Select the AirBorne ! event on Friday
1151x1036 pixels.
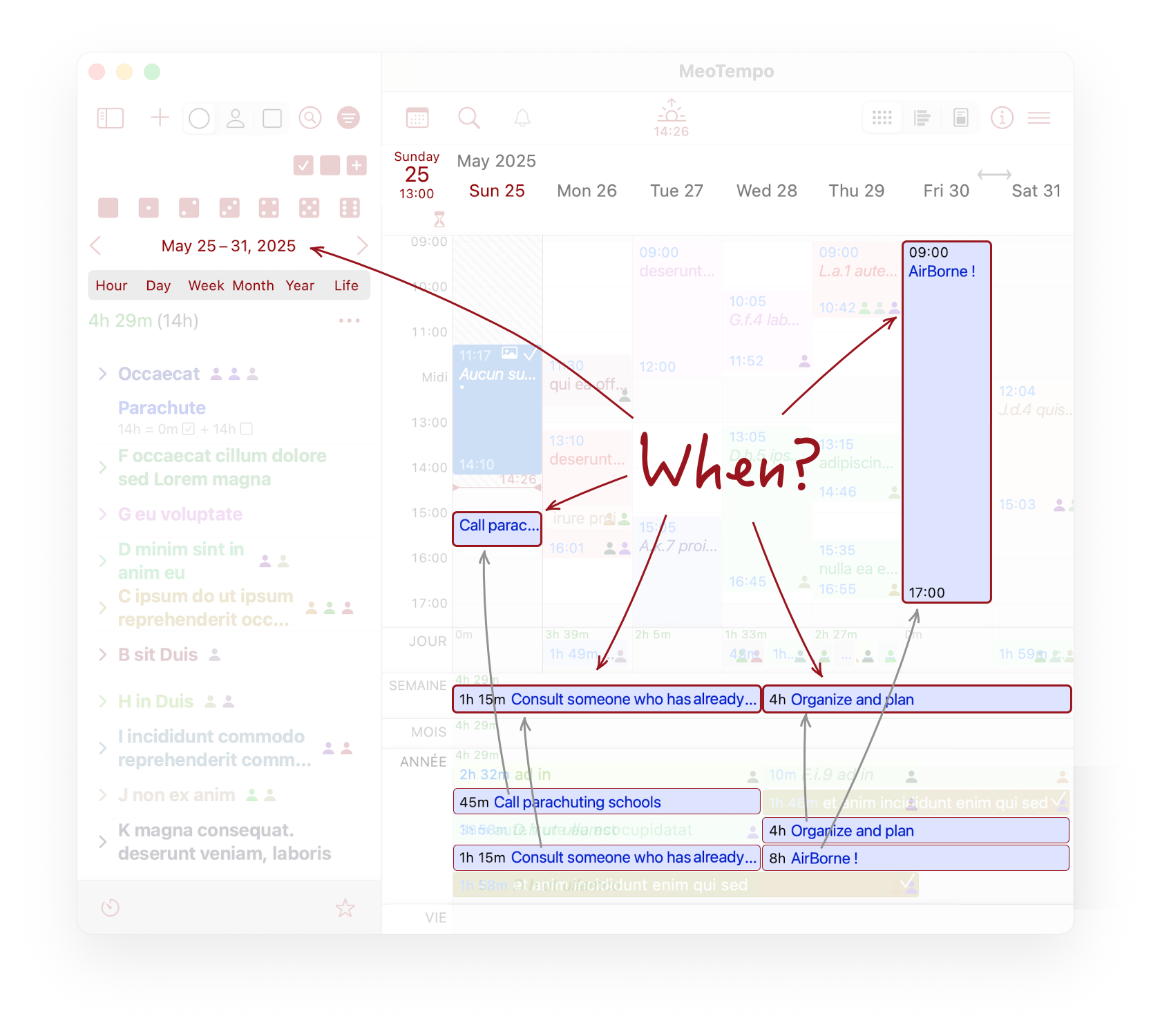(946, 421)
